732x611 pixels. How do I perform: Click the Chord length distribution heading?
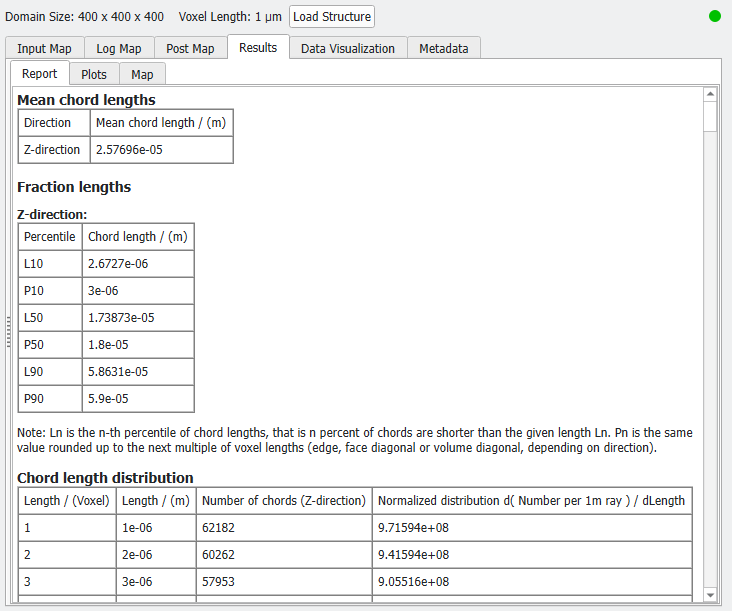click(105, 478)
